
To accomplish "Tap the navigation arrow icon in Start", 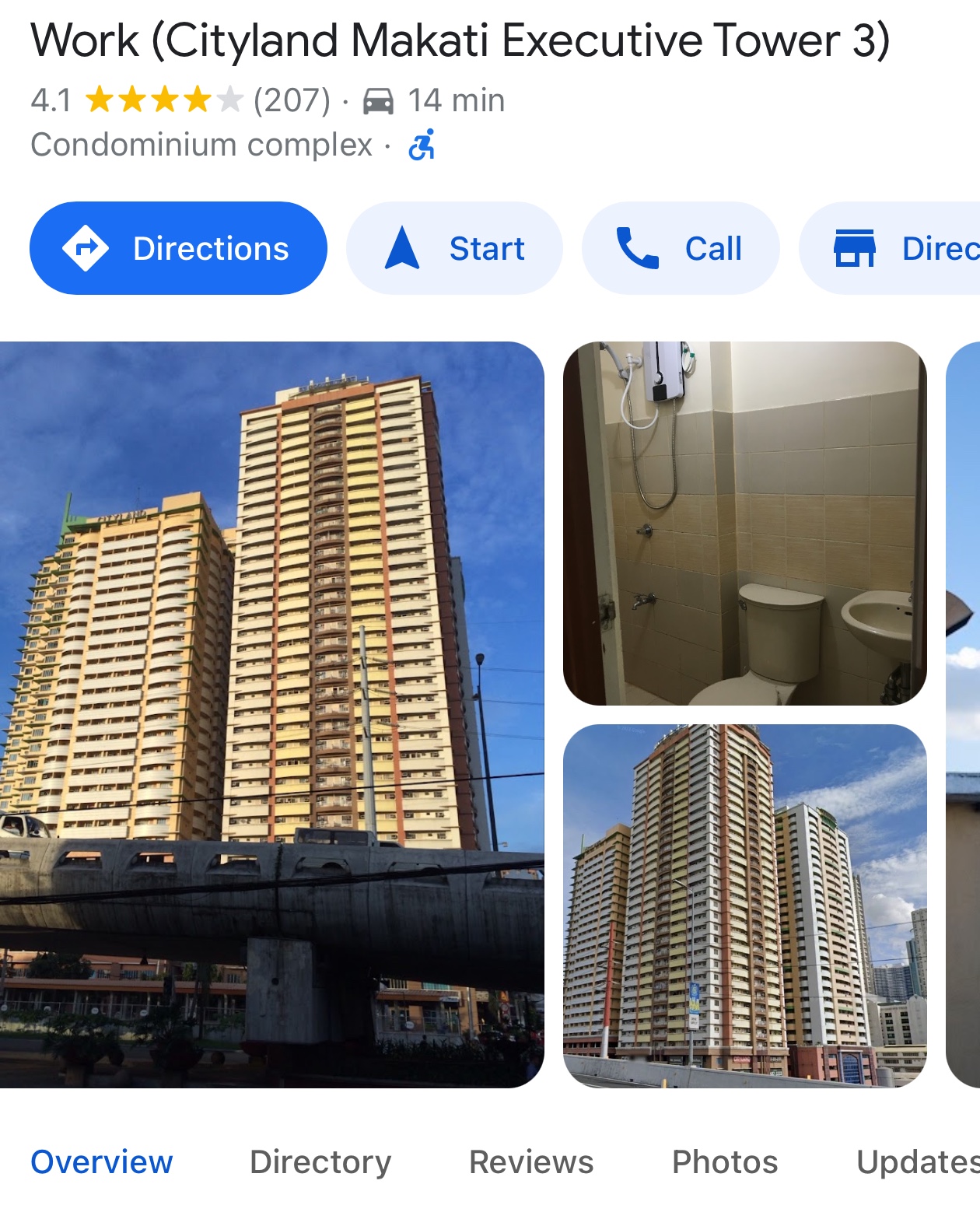I will [x=402, y=248].
